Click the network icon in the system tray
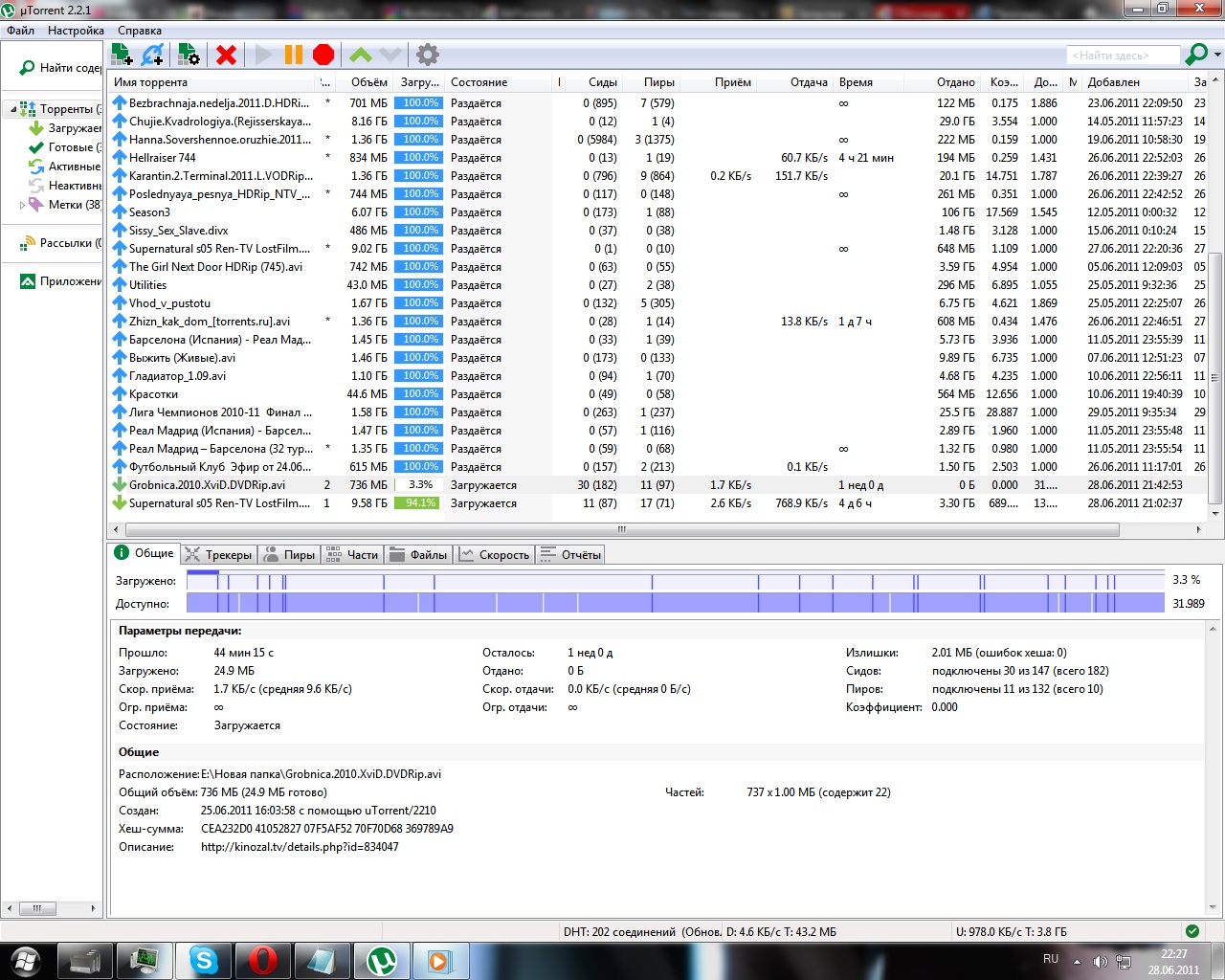This screenshot has height=980, width=1225. pos(1124,961)
